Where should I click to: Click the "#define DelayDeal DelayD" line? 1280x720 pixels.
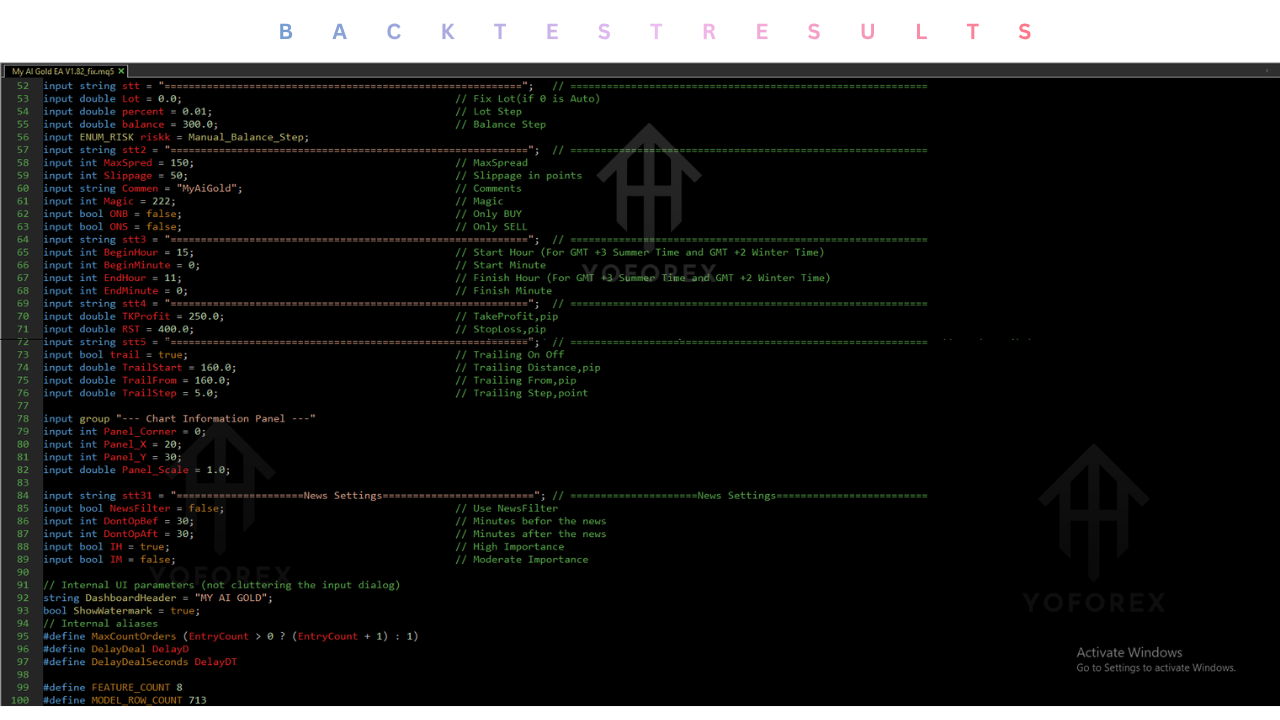point(115,649)
